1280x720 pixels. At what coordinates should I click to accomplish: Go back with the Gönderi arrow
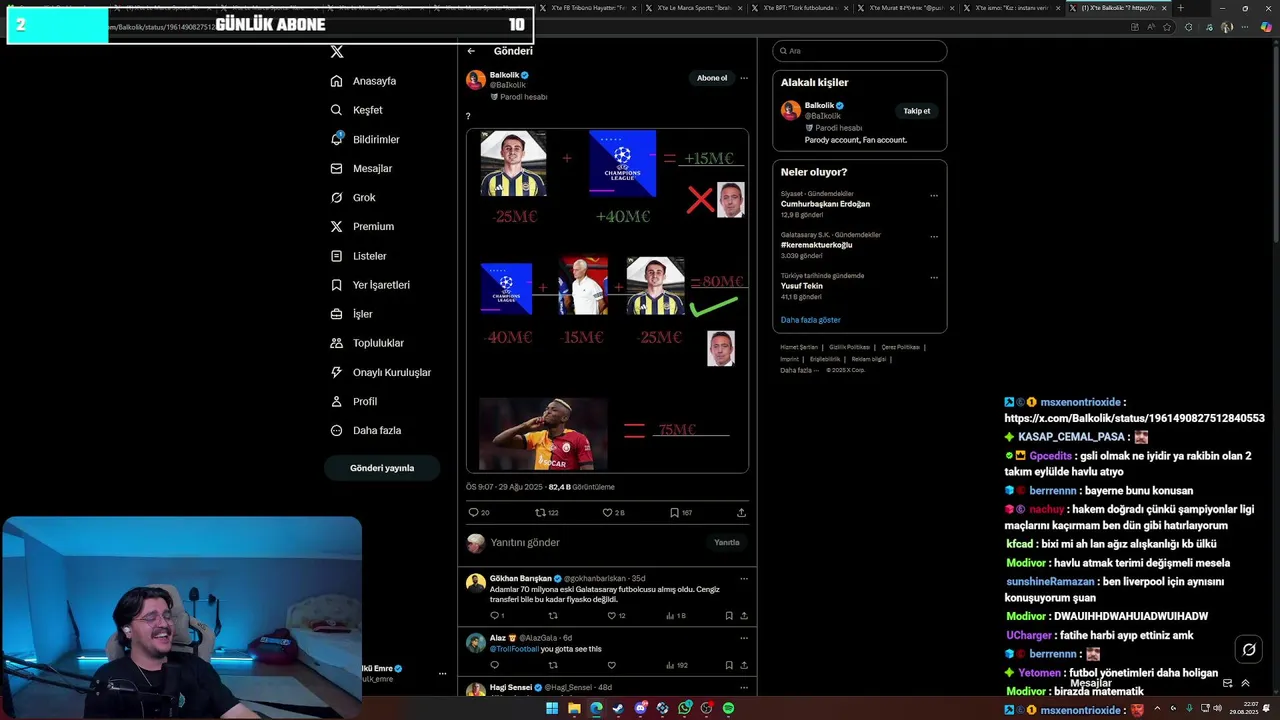pyautogui.click(x=471, y=51)
